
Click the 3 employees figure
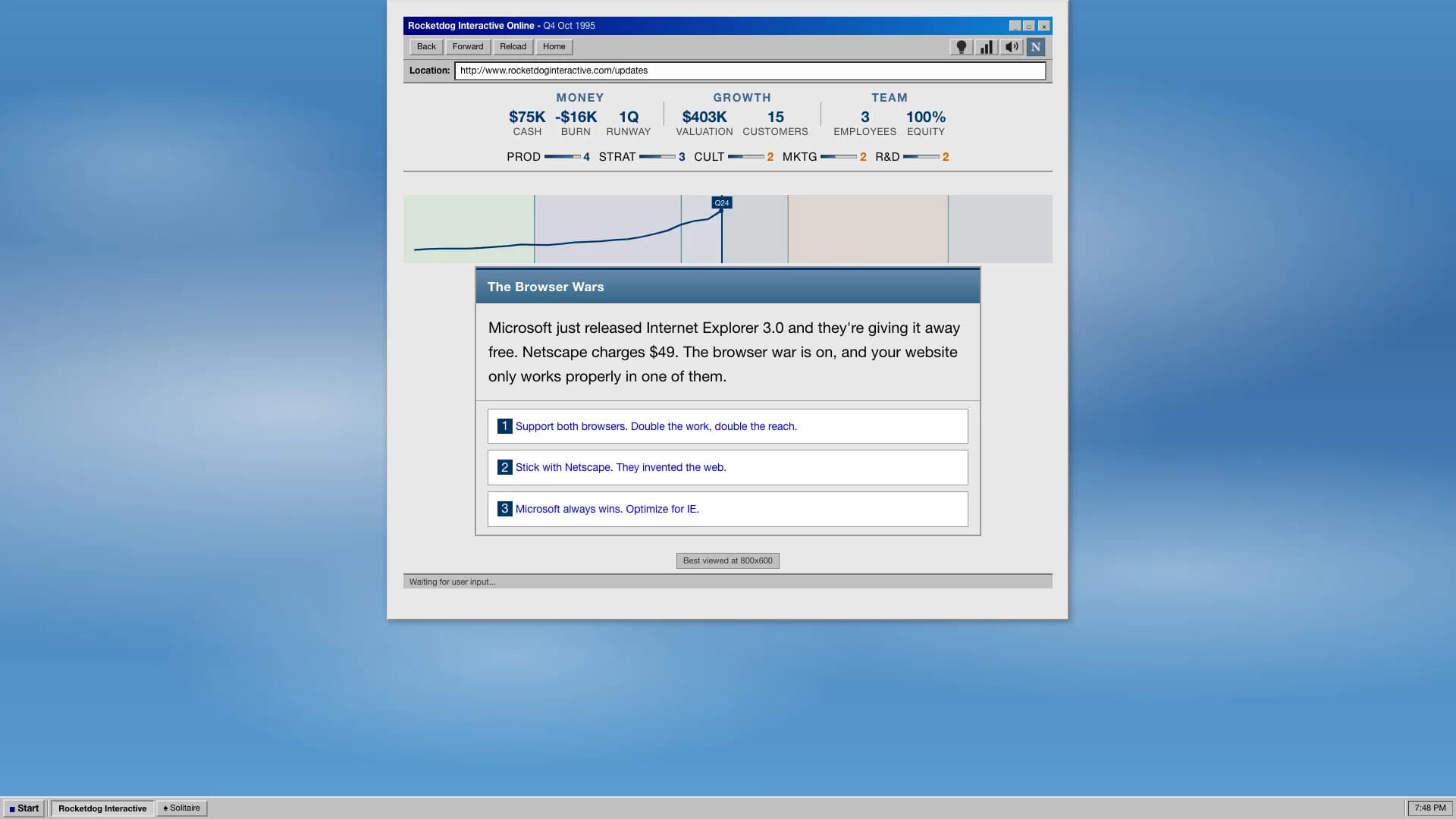coord(865,117)
